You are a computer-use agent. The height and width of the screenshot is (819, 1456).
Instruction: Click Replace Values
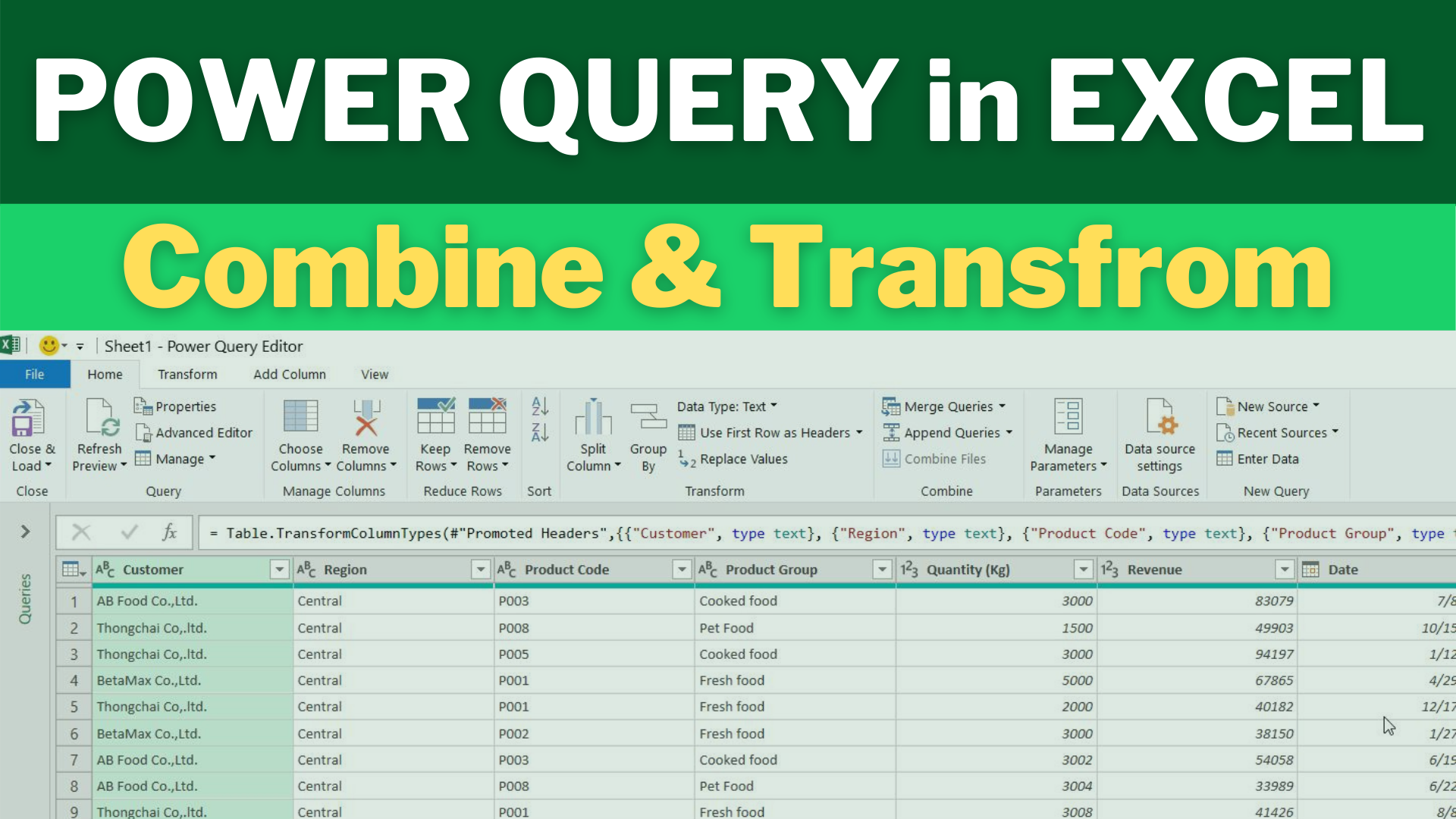[733, 459]
